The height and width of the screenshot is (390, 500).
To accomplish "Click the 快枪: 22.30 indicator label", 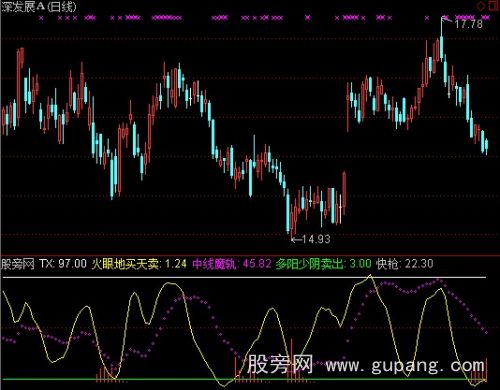I will tap(405, 264).
